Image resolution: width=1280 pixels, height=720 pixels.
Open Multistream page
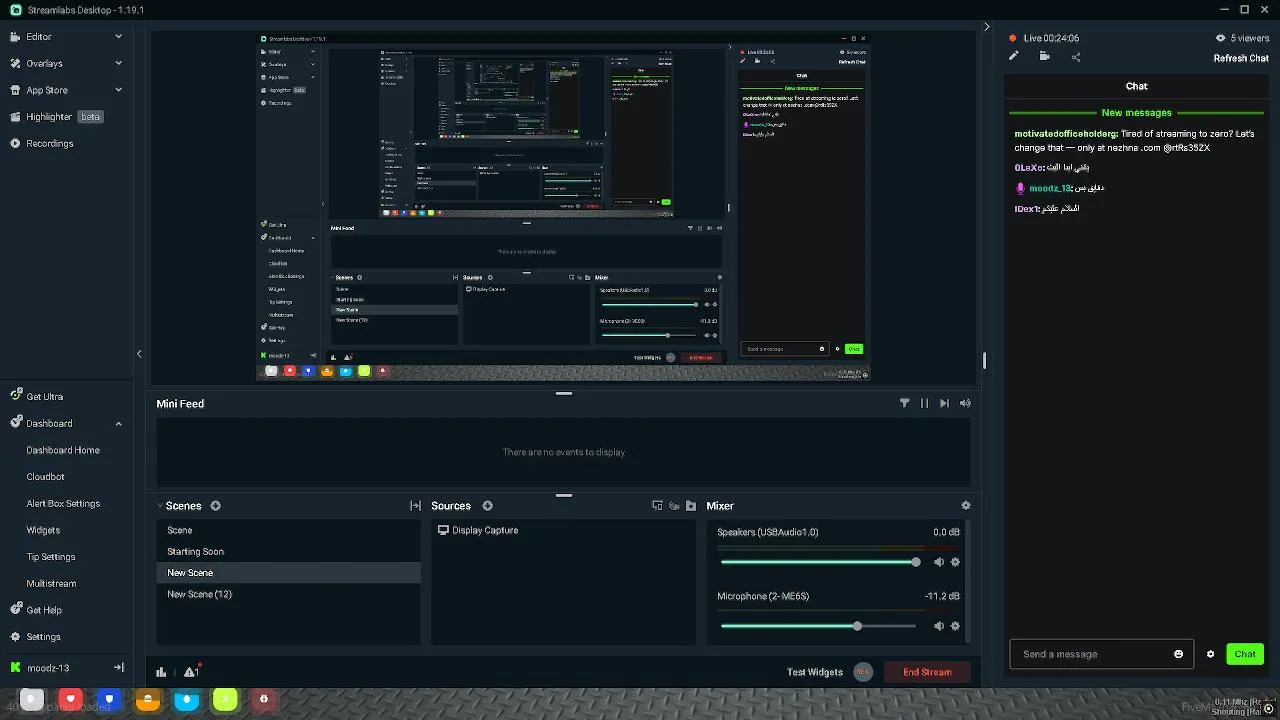[x=51, y=584]
